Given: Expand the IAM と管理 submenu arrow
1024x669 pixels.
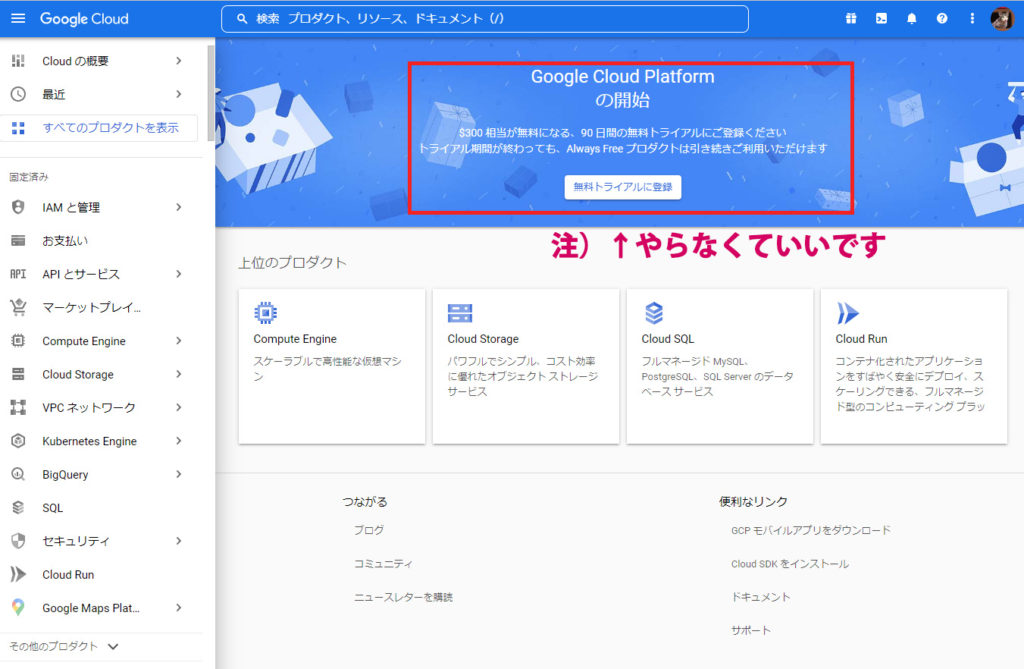Looking at the screenshot, I should 178,207.
